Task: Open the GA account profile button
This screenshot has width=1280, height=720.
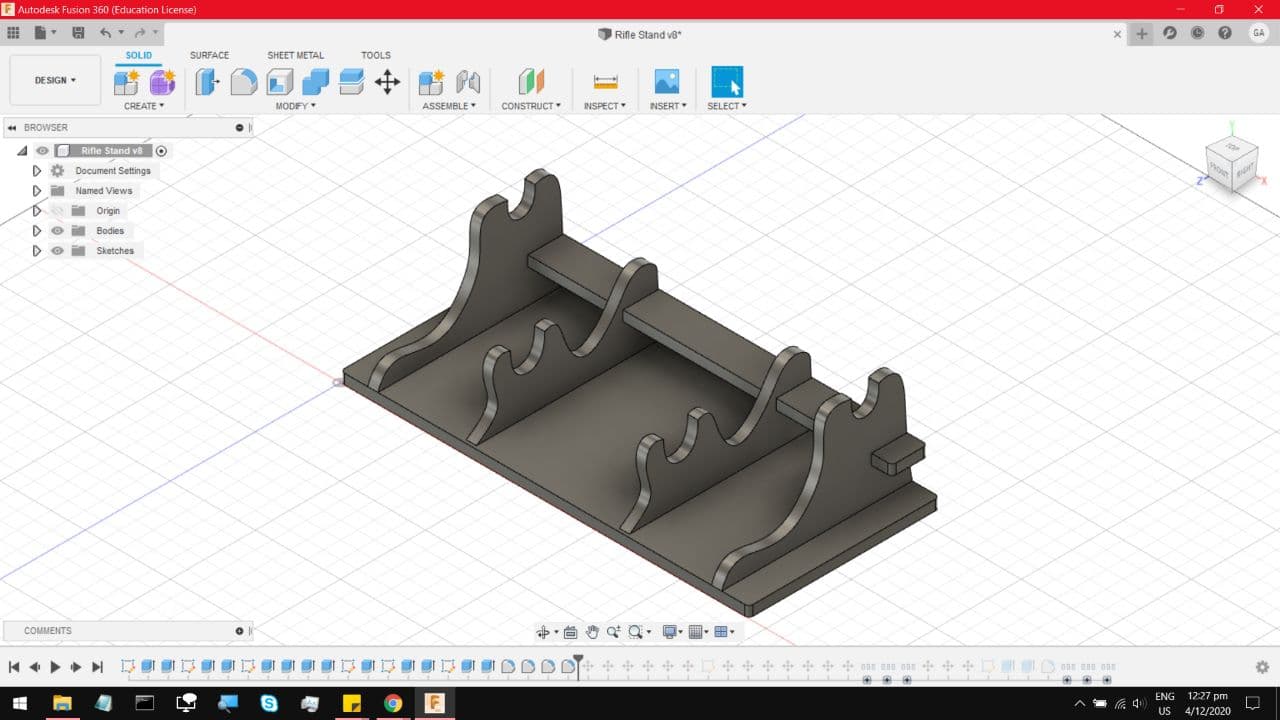Action: pyautogui.click(x=1258, y=33)
